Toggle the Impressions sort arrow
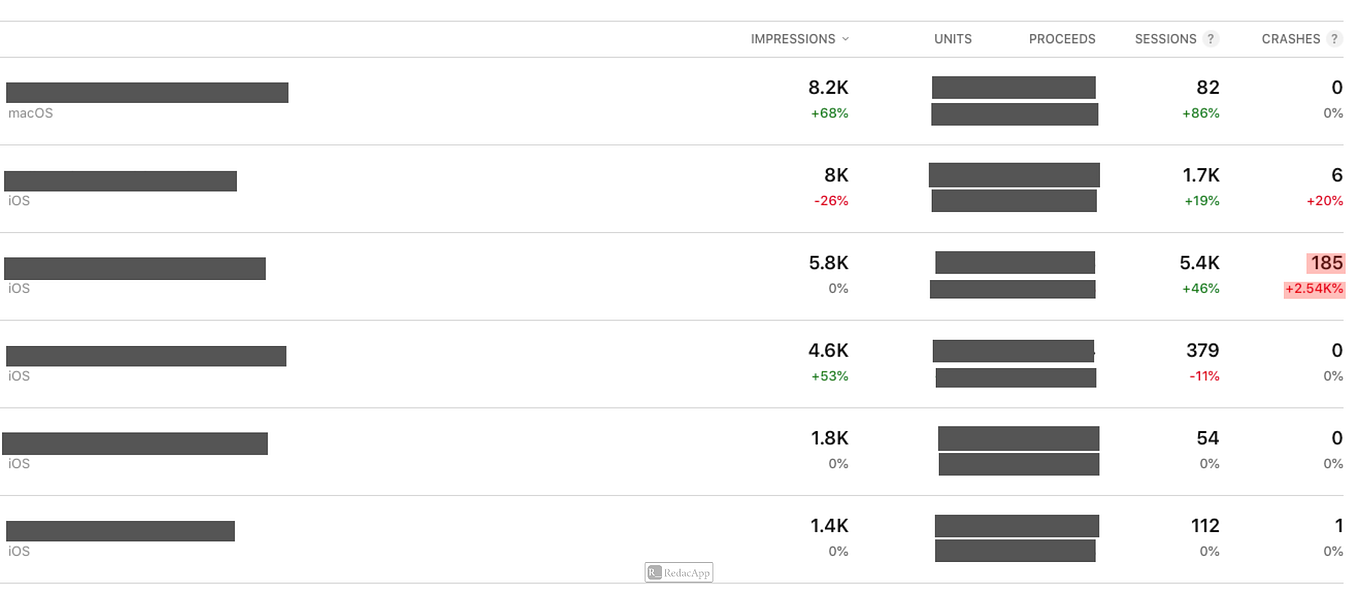 [845, 39]
